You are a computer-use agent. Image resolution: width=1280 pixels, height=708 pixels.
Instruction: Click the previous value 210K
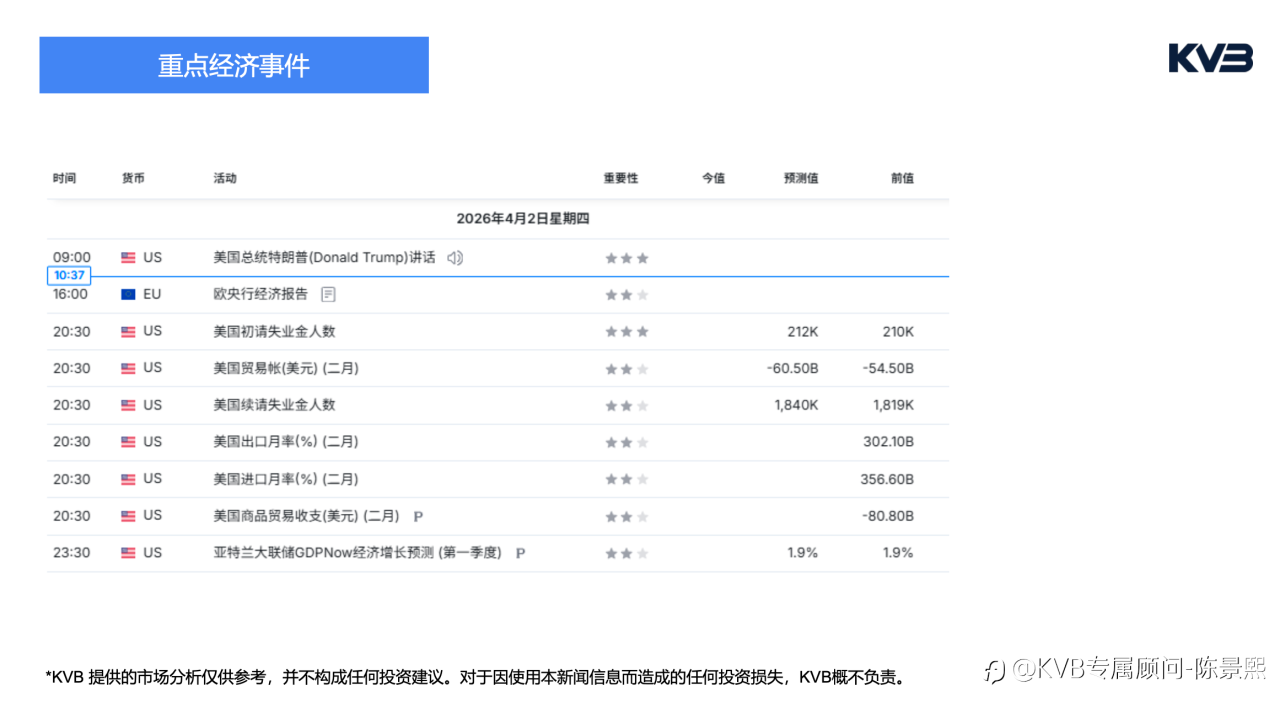(898, 332)
